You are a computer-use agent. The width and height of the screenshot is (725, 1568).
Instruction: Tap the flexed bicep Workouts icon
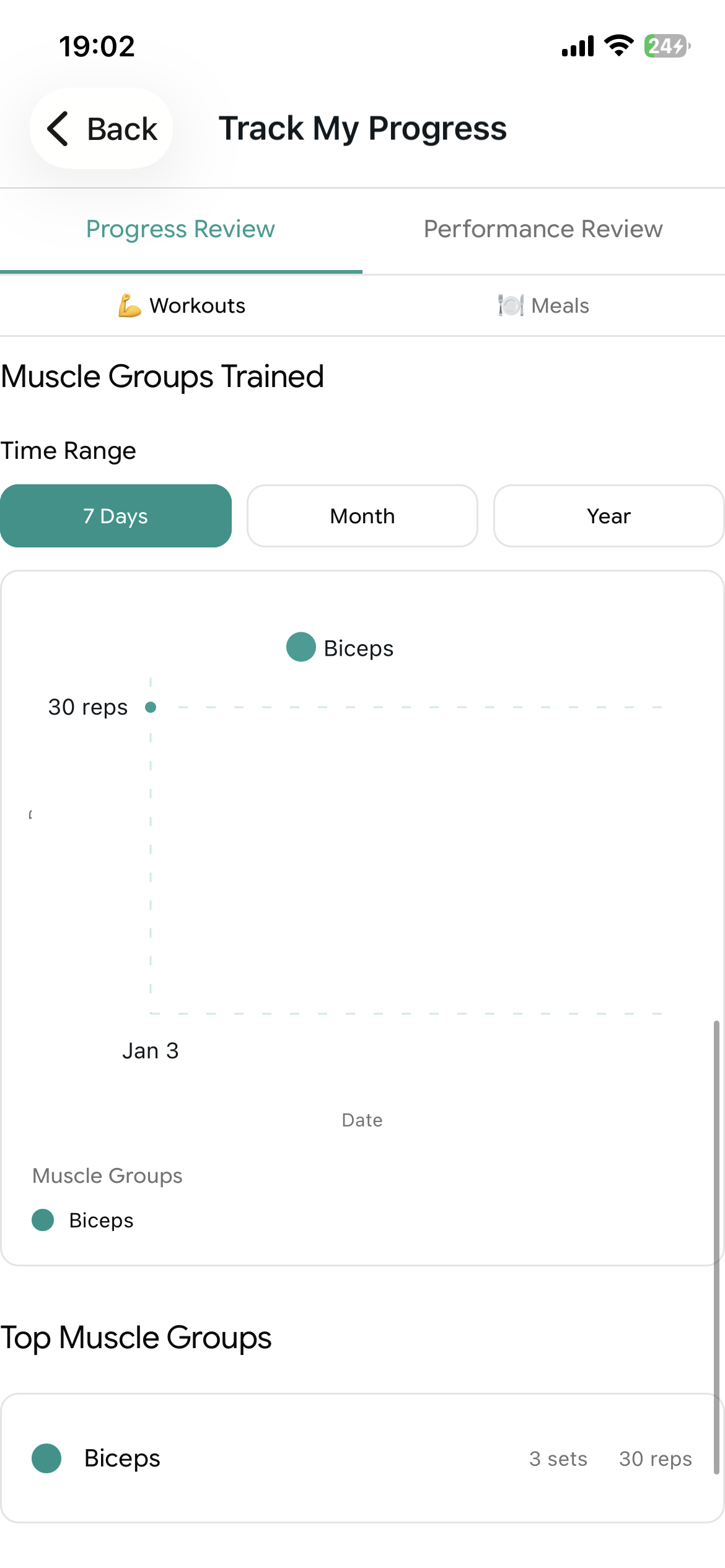130,305
